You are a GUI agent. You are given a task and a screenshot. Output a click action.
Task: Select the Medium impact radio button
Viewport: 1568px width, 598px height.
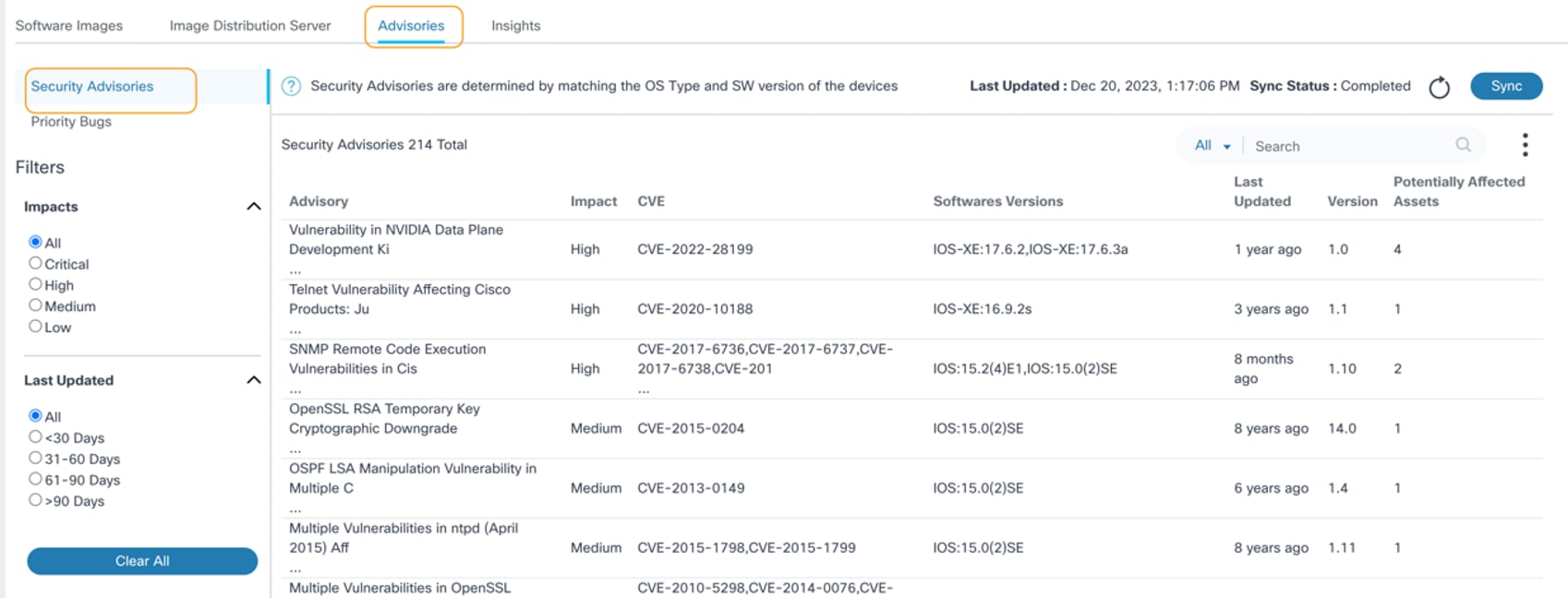tap(36, 305)
